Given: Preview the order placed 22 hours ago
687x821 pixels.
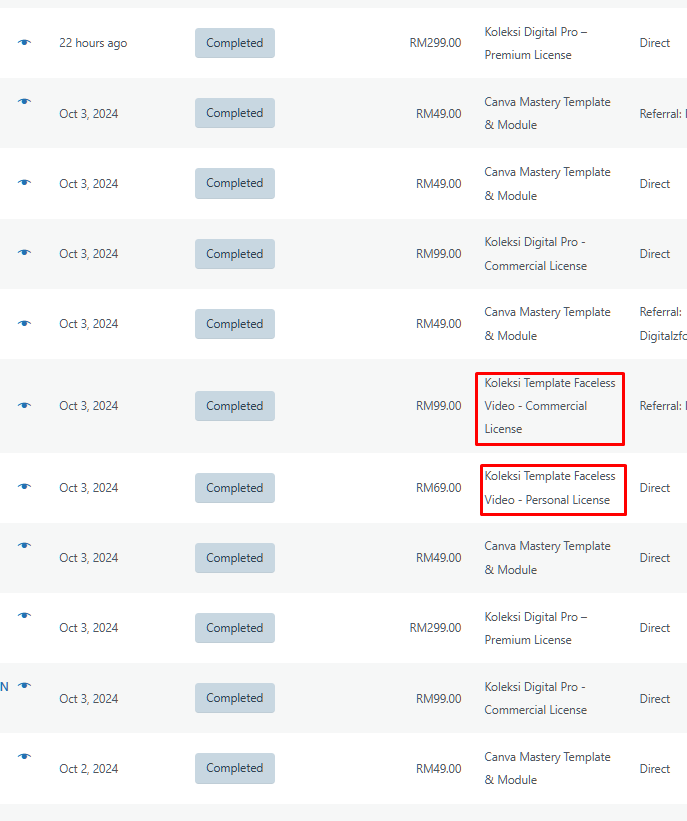Looking at the screenshot, I should (x=24, y=42).
